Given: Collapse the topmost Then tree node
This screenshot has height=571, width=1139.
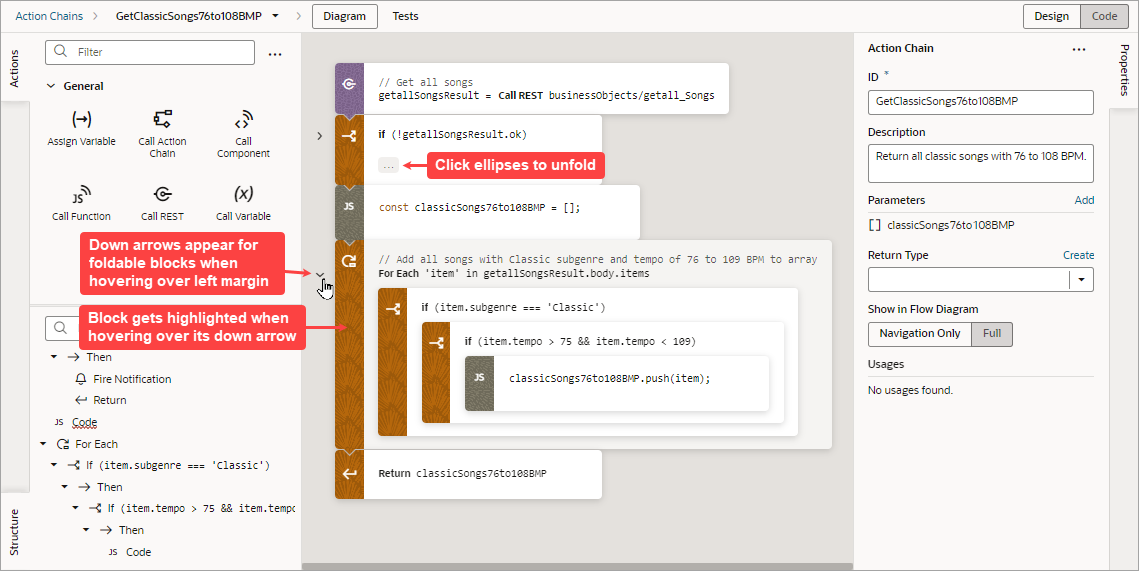Looking at the screenshot, I should [54, 357].
